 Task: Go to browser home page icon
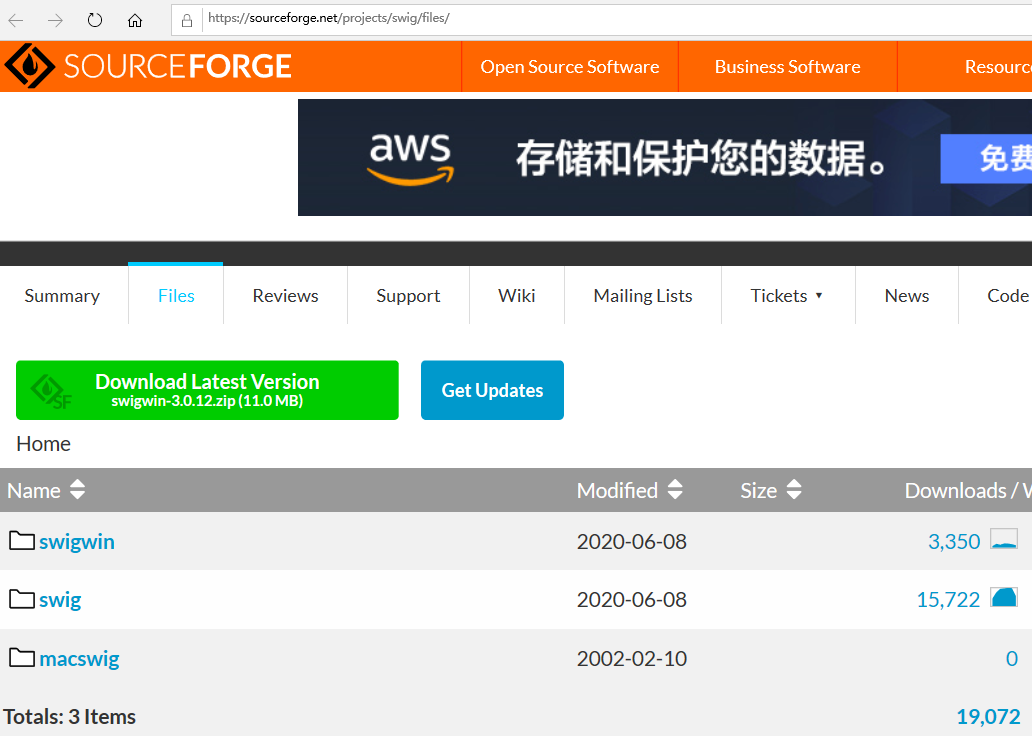[x=135, y=20]
